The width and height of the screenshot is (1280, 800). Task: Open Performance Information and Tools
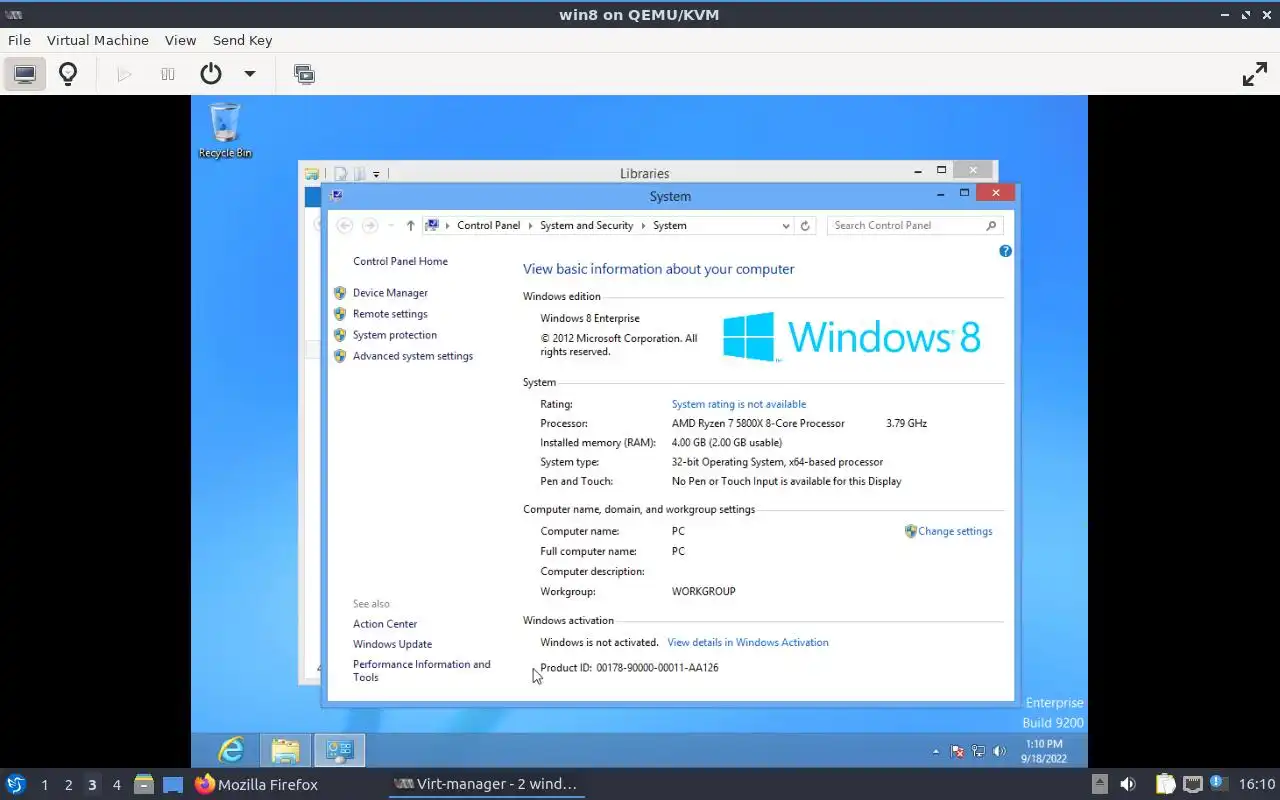[x=421, y=671]
